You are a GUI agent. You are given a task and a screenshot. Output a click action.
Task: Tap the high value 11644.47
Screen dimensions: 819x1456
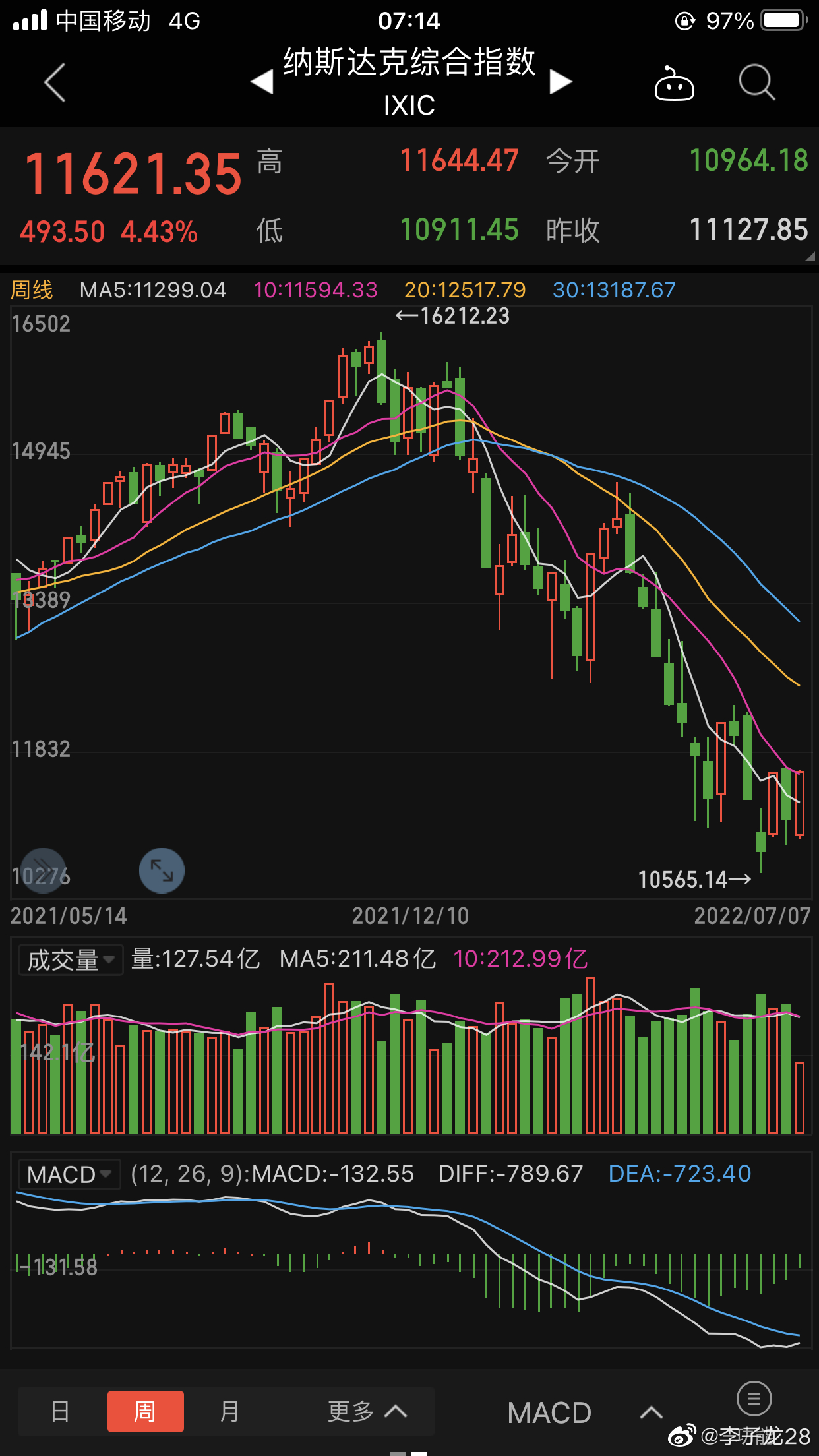(460, 160)
